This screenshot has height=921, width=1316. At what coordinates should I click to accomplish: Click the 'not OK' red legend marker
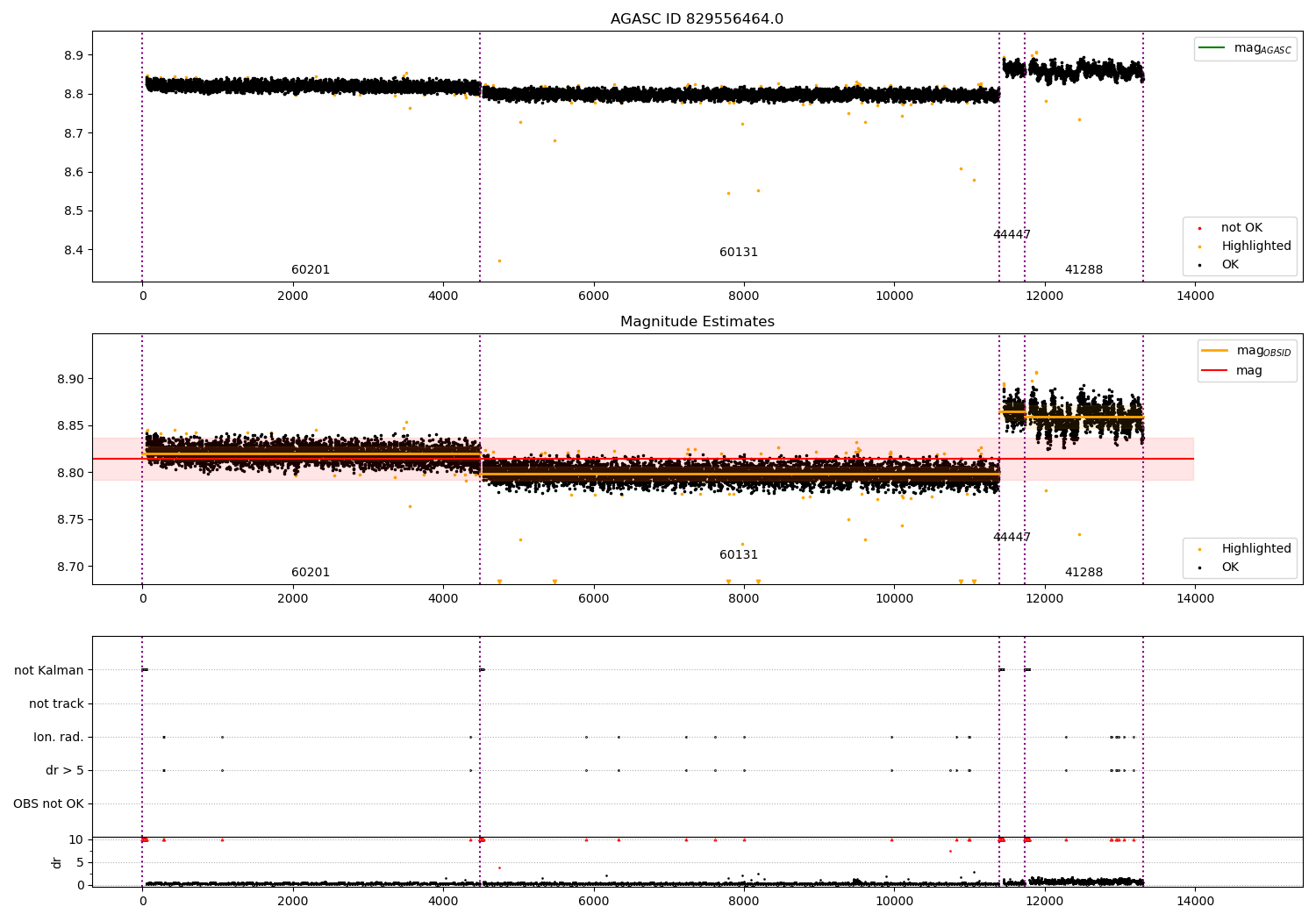[x=1199, y=228]
